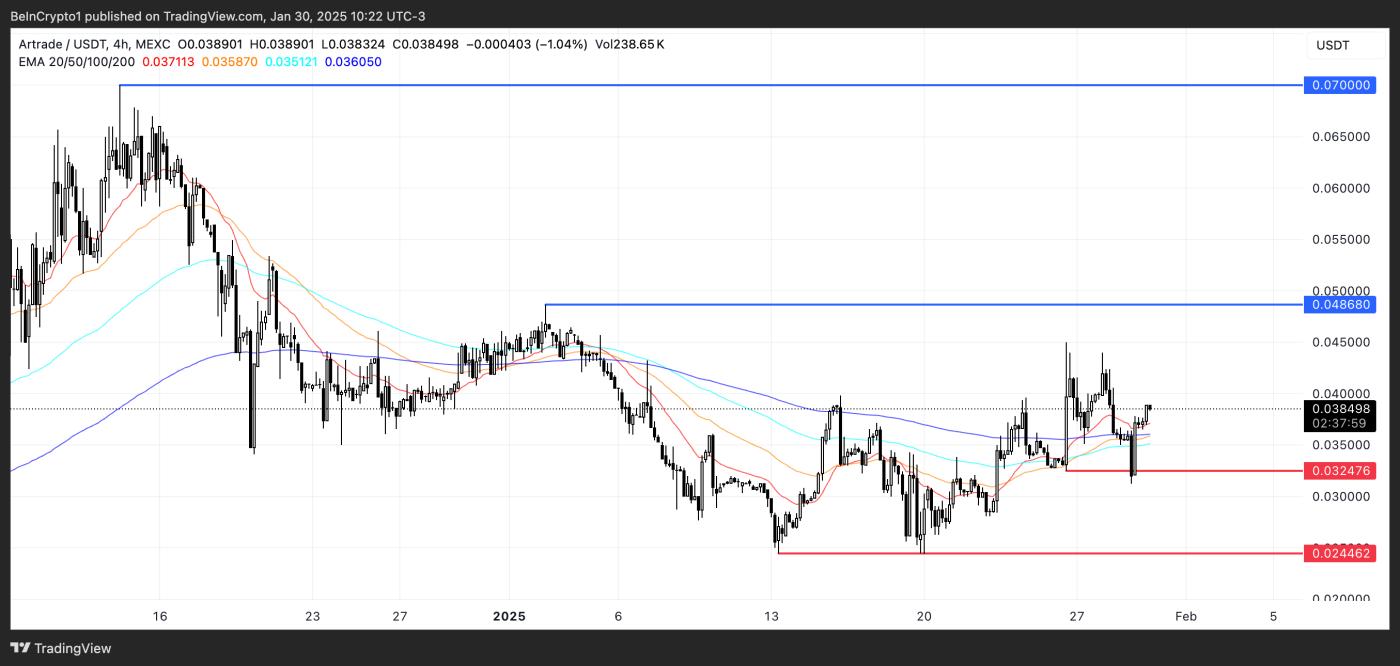Select the orange EMA 50 value 0.035870

(x=229, y=62)
